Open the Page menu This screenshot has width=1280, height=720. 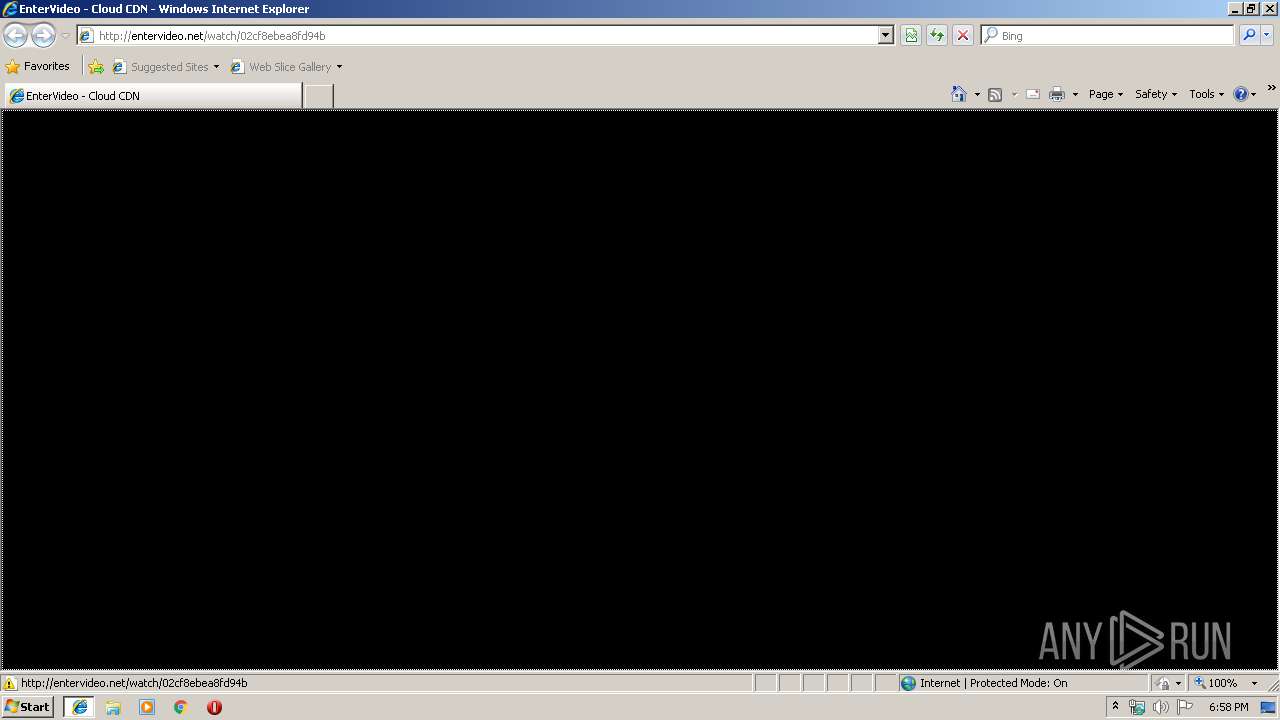click(1106, 94)
